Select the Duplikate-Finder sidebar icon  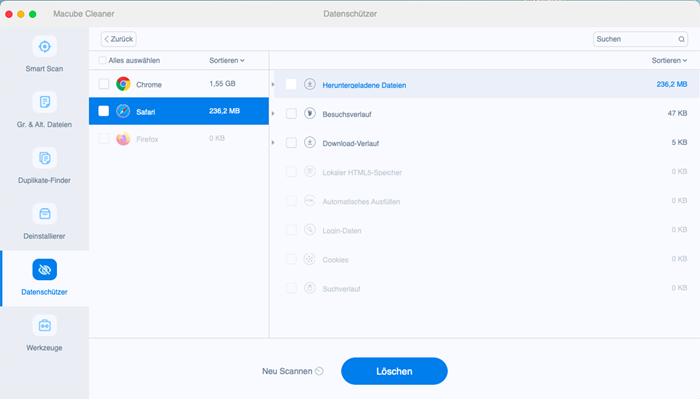tap(44, 158)
